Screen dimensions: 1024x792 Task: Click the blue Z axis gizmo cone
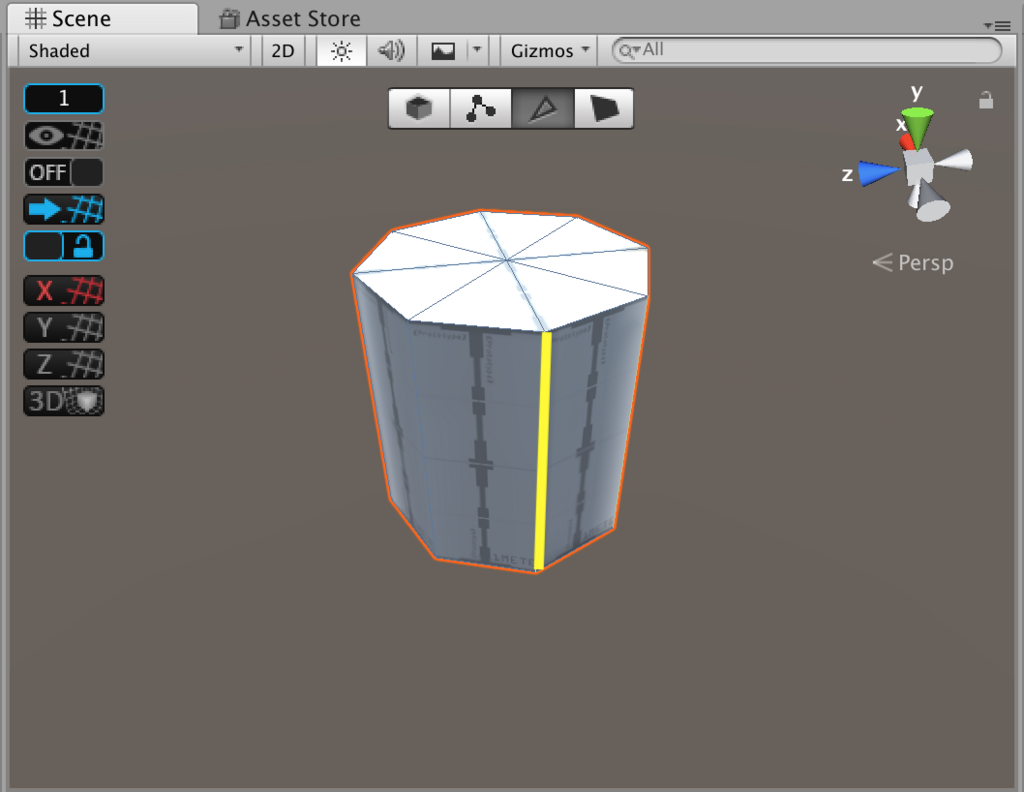878,173
